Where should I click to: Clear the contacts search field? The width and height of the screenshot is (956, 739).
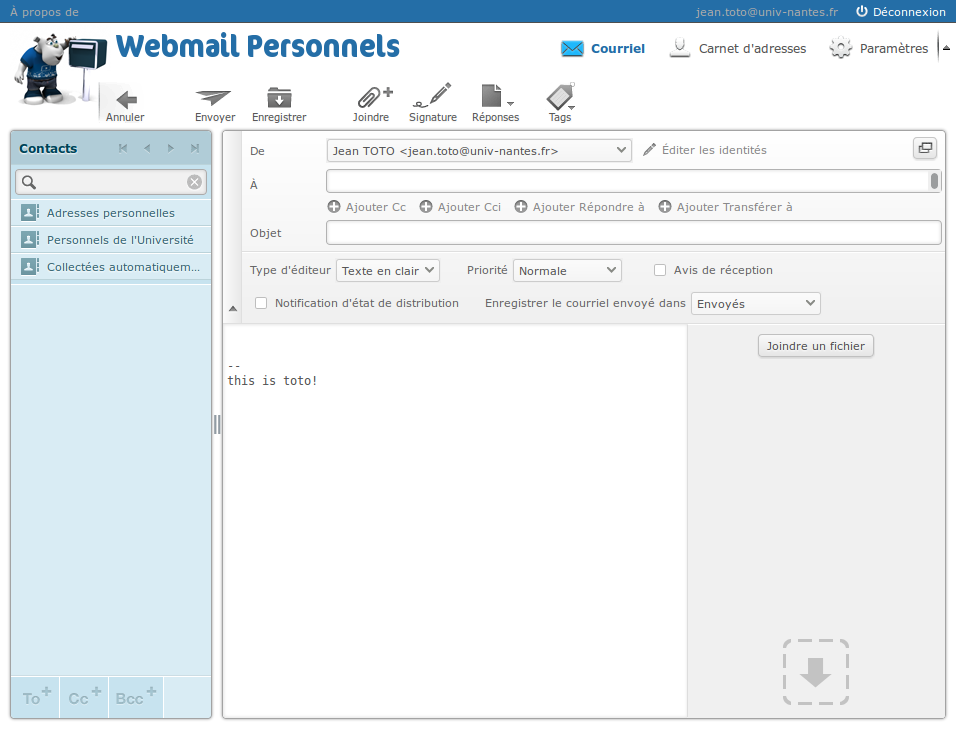[194, 182]
